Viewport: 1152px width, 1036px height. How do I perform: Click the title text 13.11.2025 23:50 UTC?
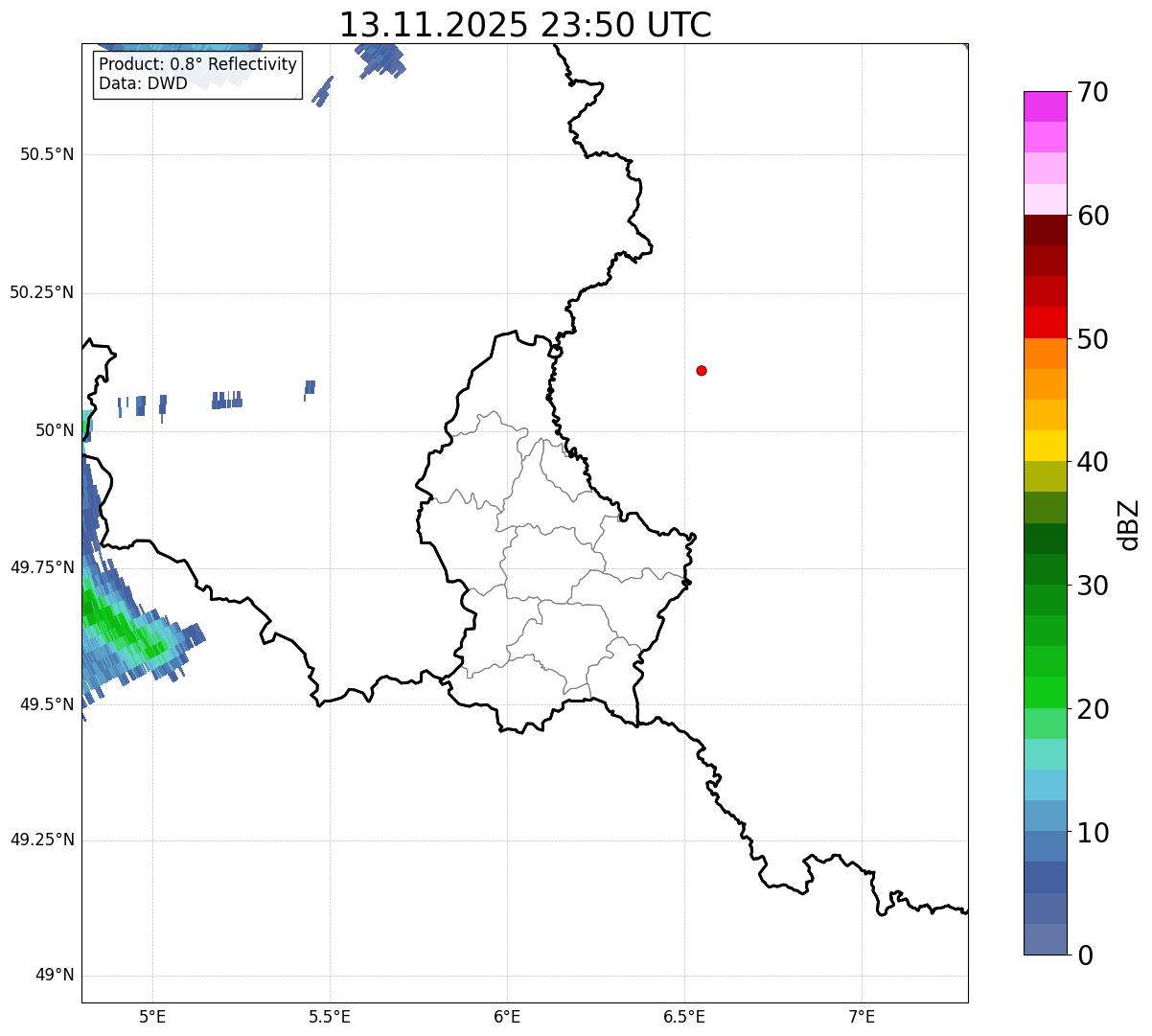[x=525, y=24]
